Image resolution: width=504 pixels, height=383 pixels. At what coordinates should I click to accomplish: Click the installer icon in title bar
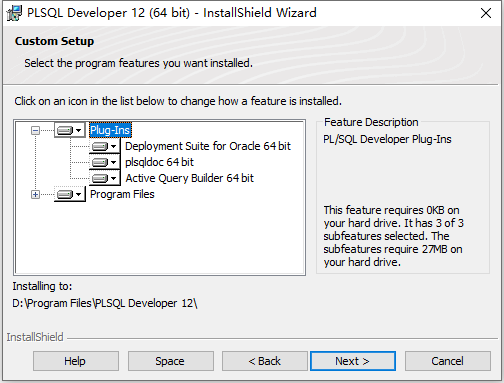click(14, 13)
